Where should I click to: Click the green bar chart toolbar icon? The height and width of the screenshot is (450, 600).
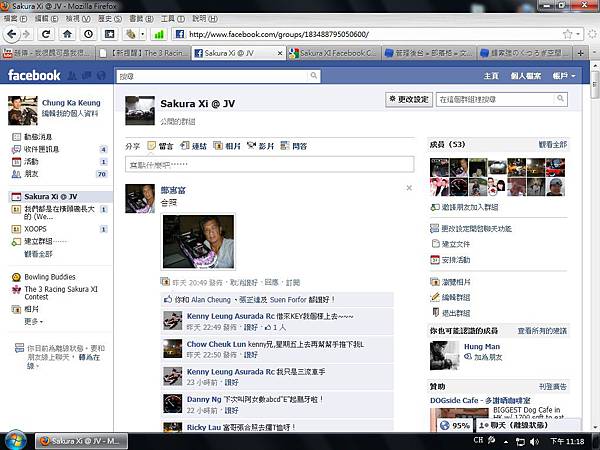point(158,35)
